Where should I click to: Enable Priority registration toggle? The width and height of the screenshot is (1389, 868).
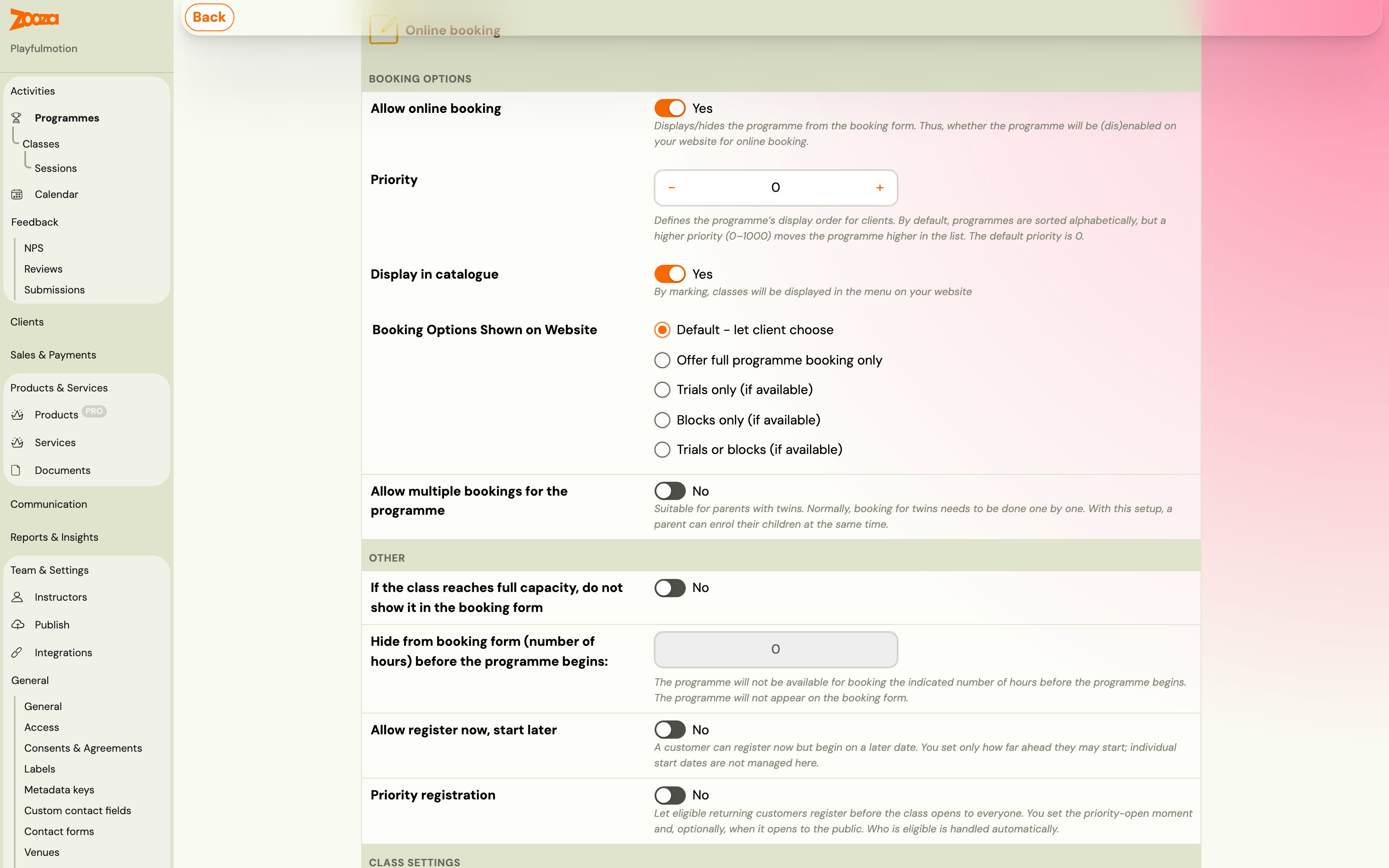pos(670,795)
